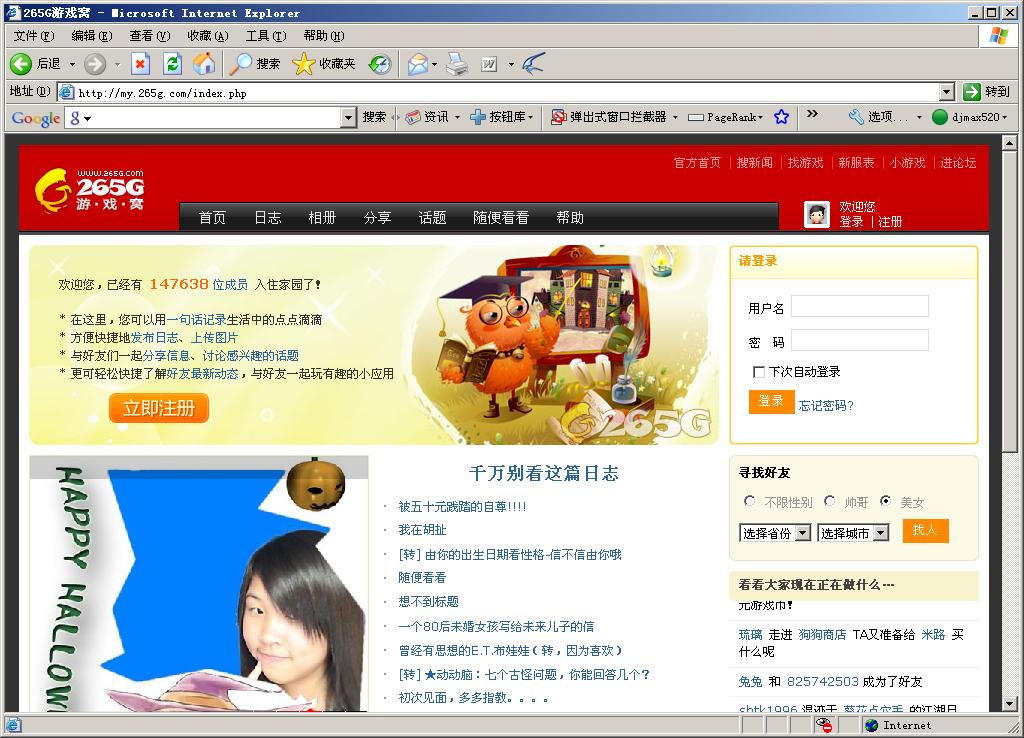The image size is (1024, 738).
Task: Open 帮助(H) menu
Action: [x=324, y=36]
